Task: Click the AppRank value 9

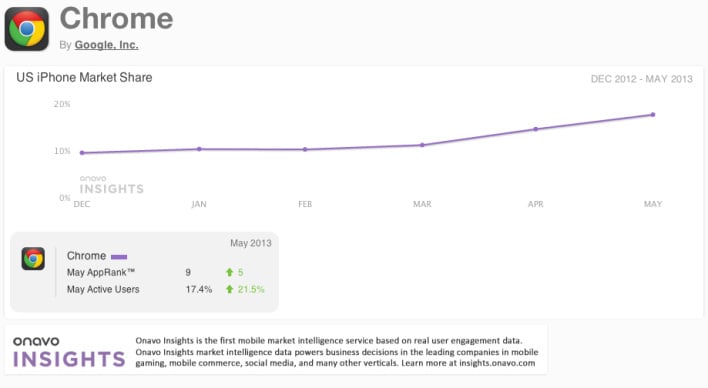Action: click(188, 272)
